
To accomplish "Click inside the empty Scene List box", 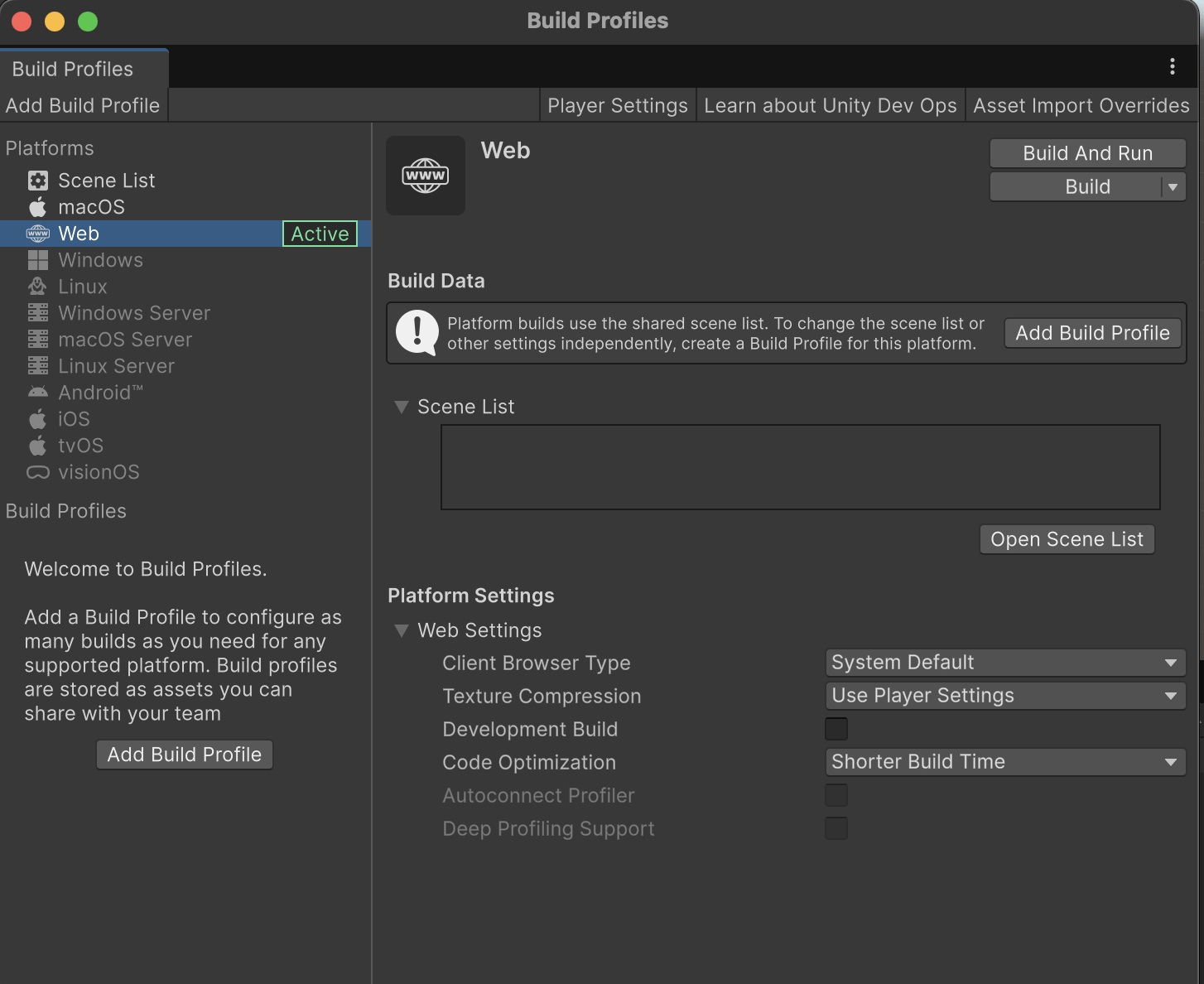I will (801, 467).
